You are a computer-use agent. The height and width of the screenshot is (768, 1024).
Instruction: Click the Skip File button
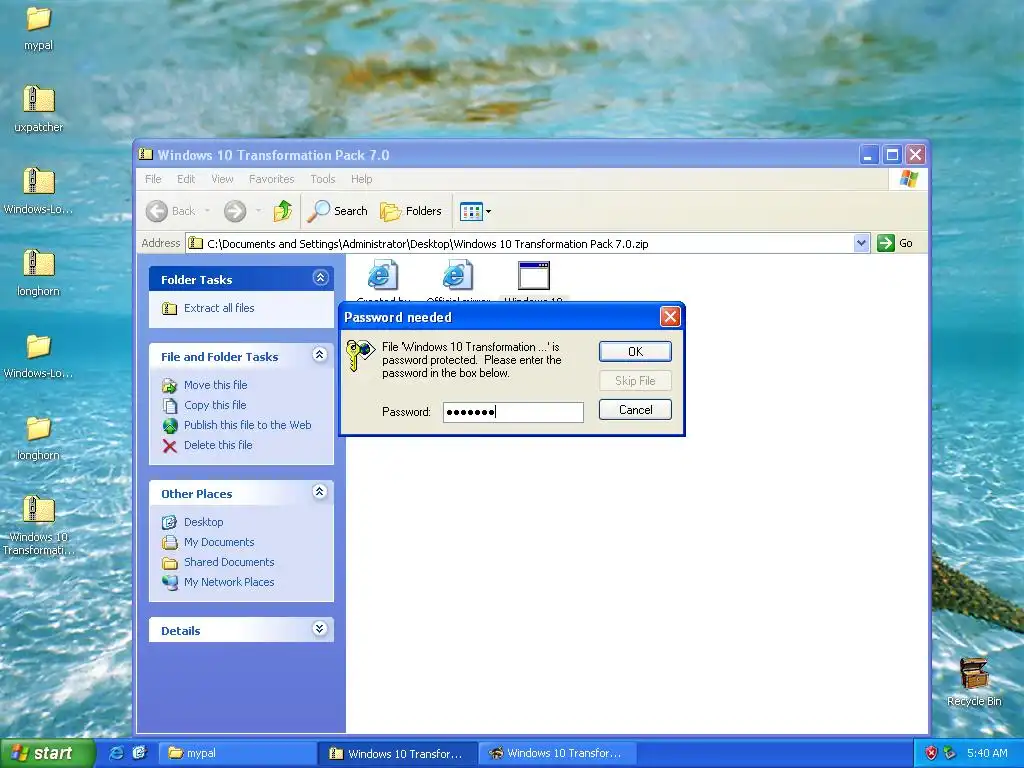pos(635,381)
